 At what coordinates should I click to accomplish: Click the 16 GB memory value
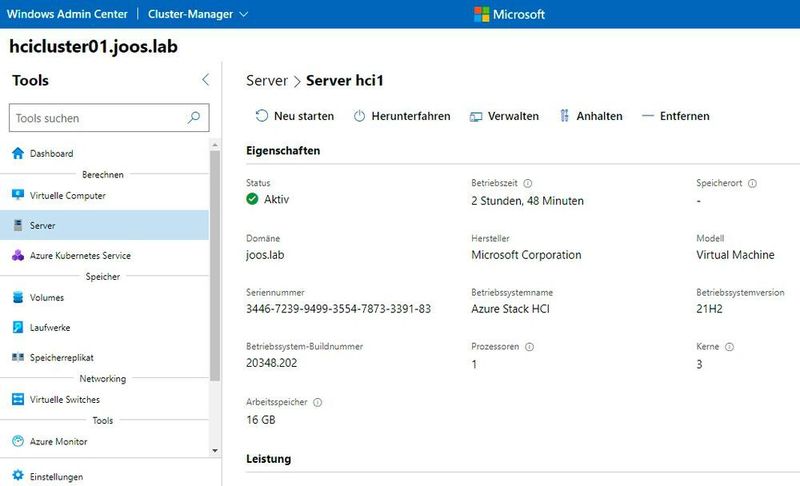(261, 419)
